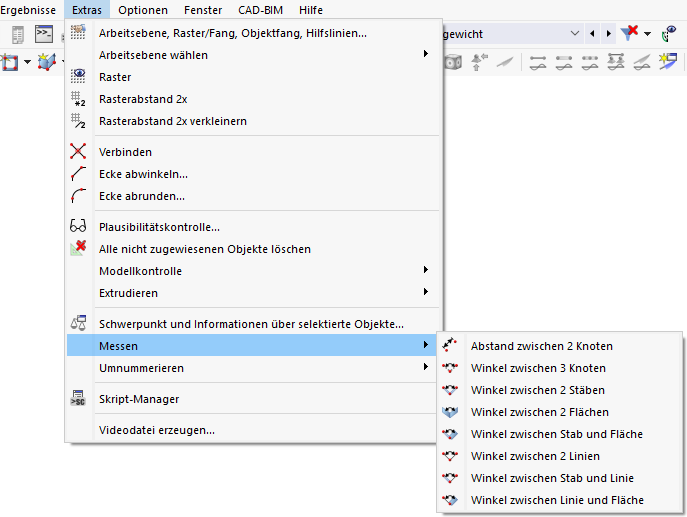
Task: Click the Rasterabstand verkleinern grid icon
Action: [x=78, y=120]
